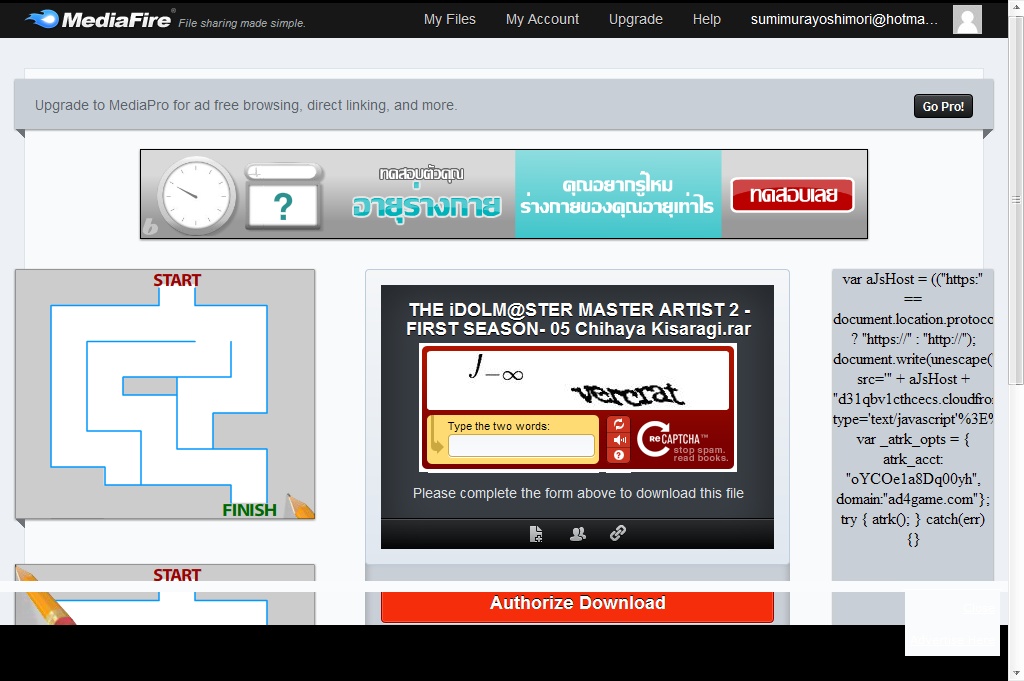1024x681 pixels.
Task: Click the page vertical scrollbar thumb
Action: click(x=1016, y=200)
